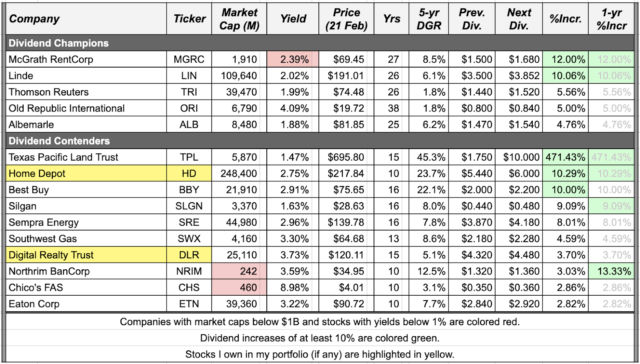Click the TPL ticker cell
The height and width of the screenshot is (364, 640).
pyautogui.click(x=189, y=157)
